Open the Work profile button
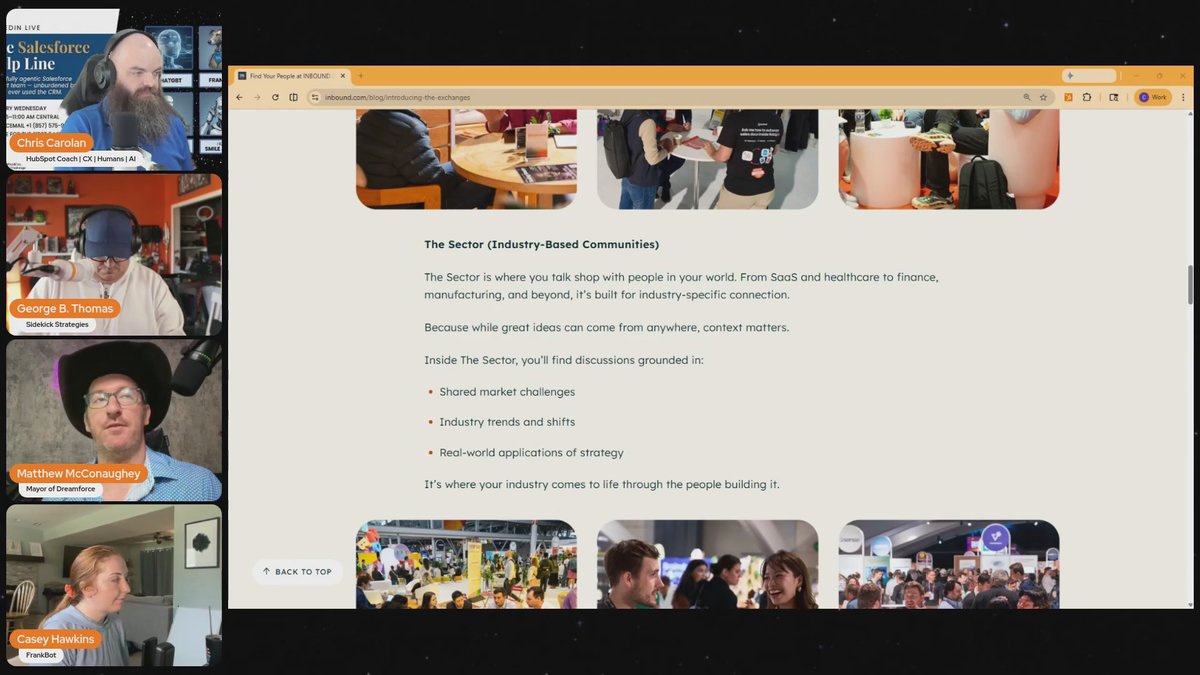This screenshot has width=1200, height=675. coord(1153,97)
